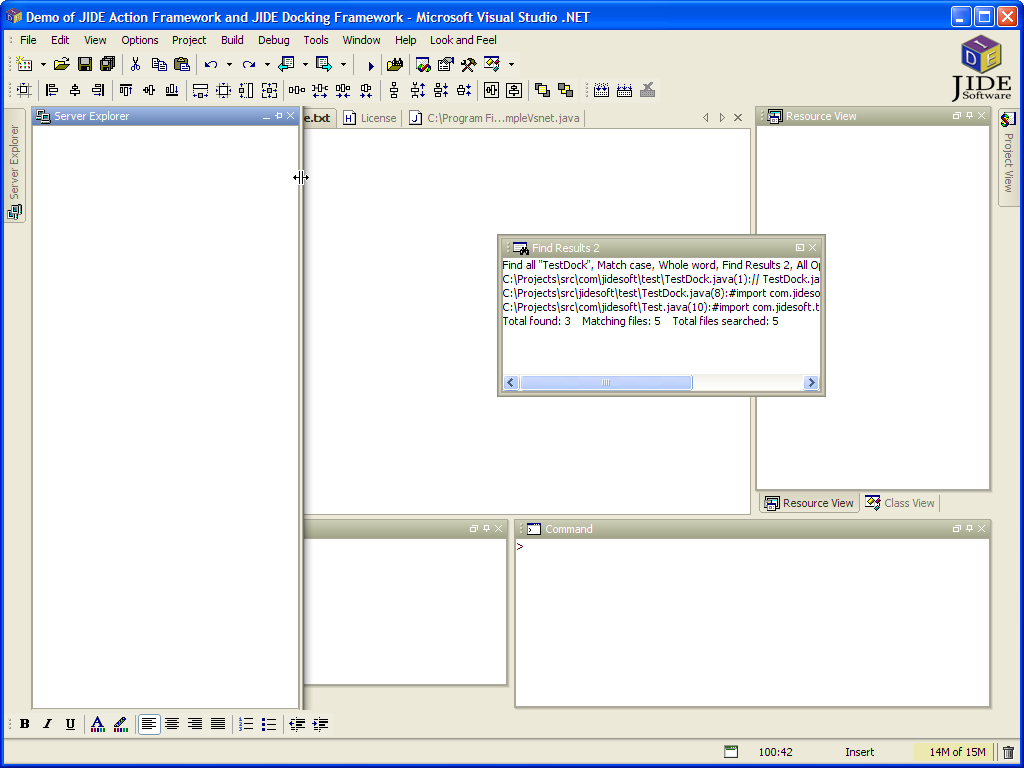Toggle bulleted list formatting

point(268,724)
